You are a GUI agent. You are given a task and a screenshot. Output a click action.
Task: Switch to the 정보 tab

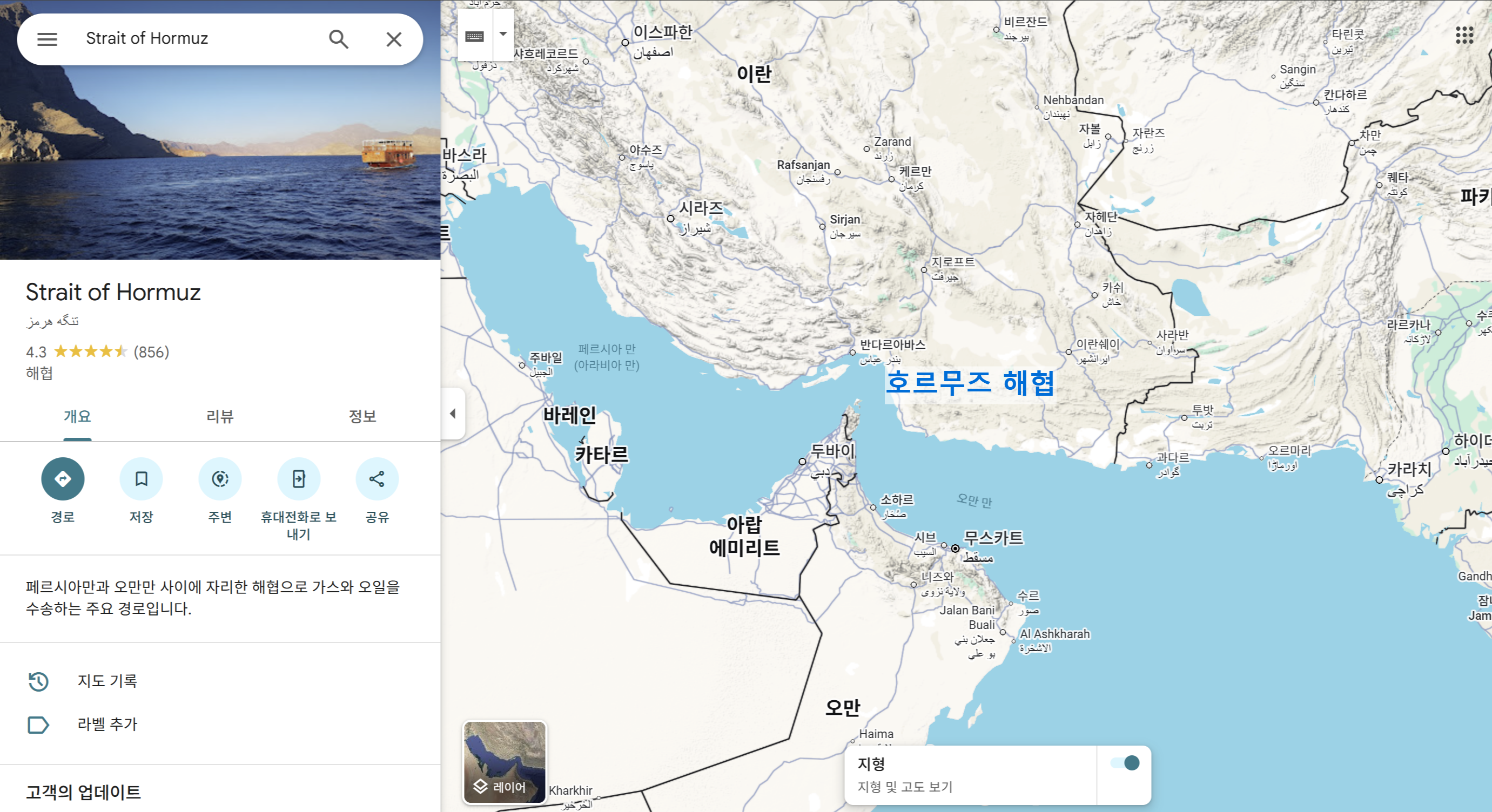pyautogui.click(x=362, y=416)
